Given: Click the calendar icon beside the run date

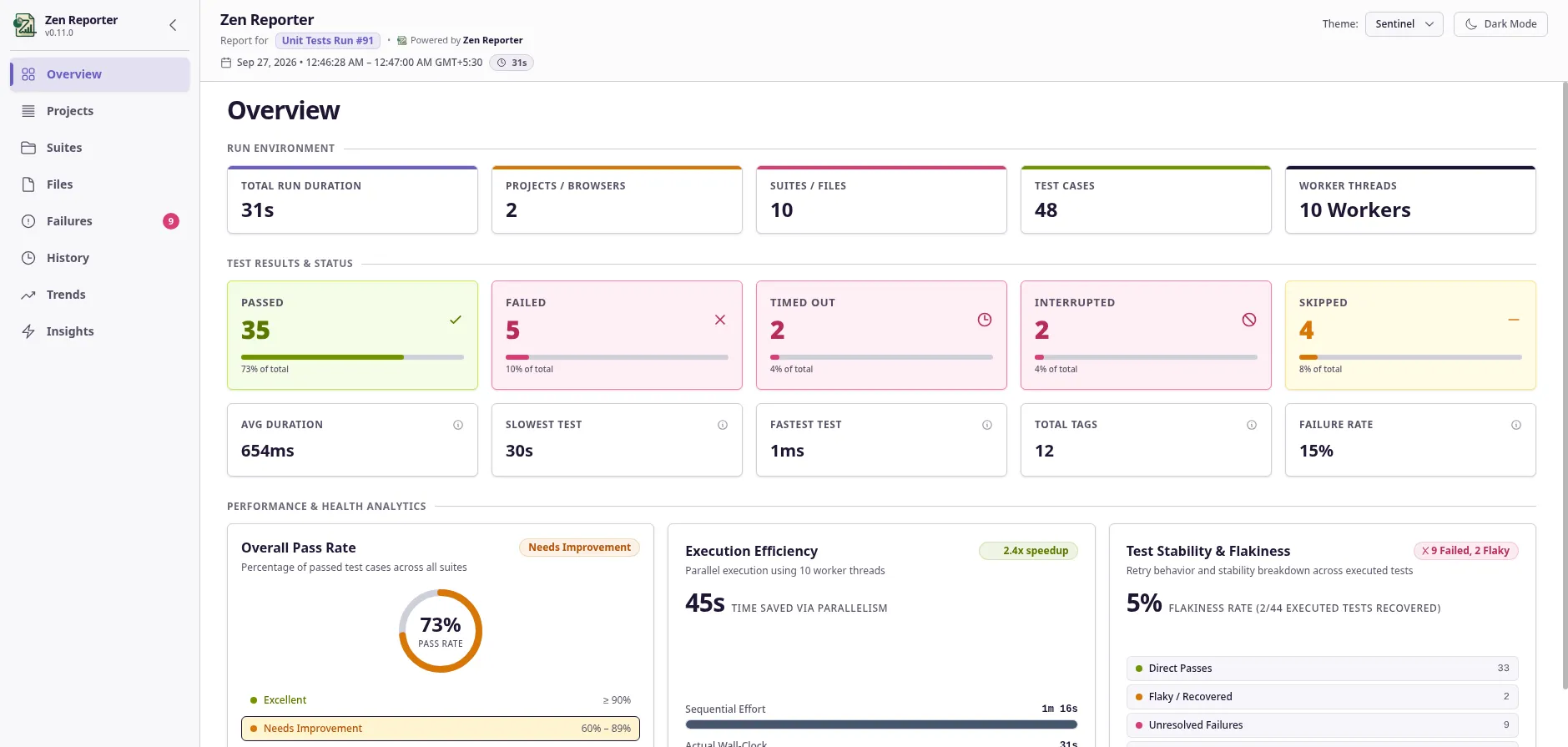Looking at the screenshot, I should click(226, 63).
